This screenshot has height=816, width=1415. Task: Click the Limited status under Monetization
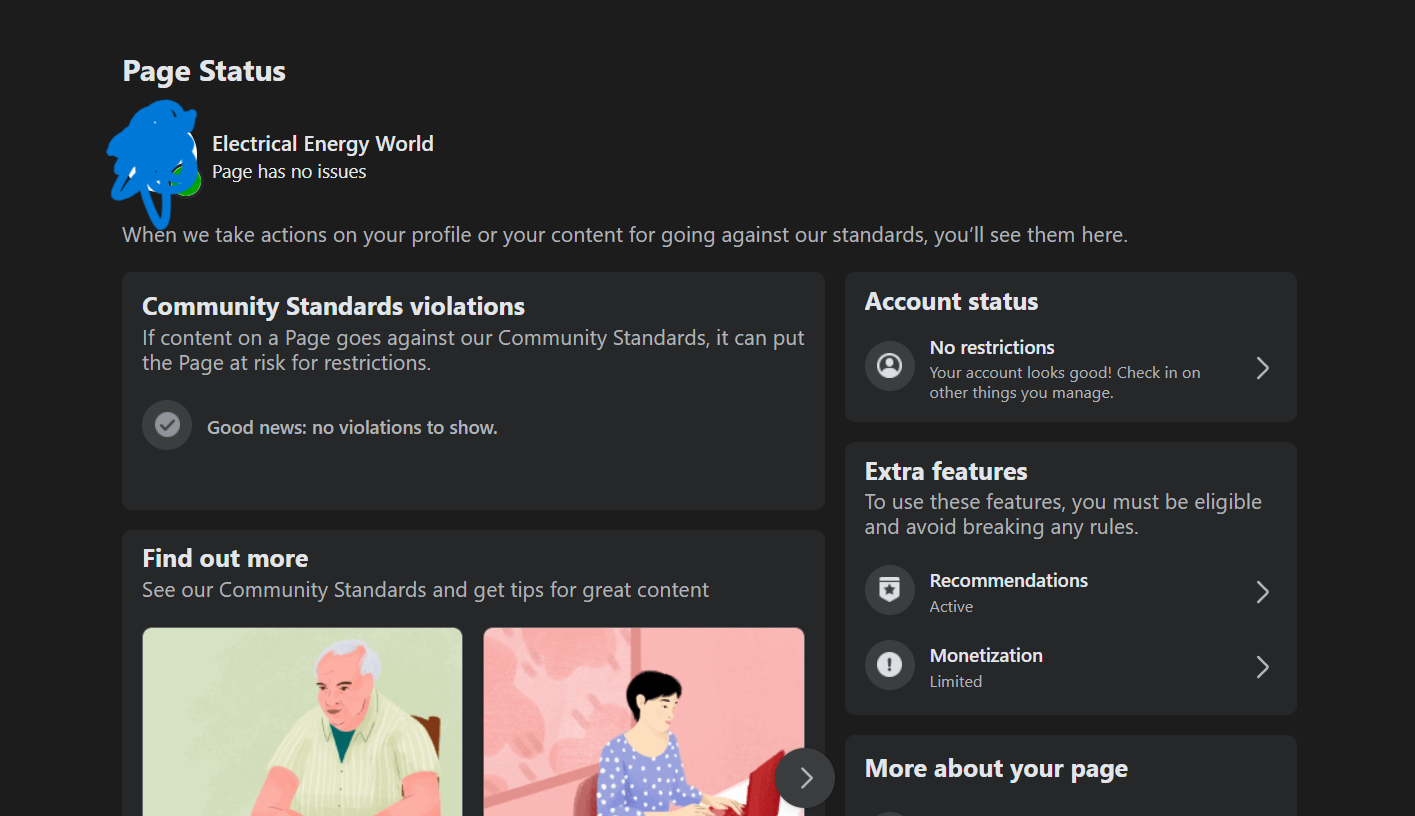coord(955,682)
